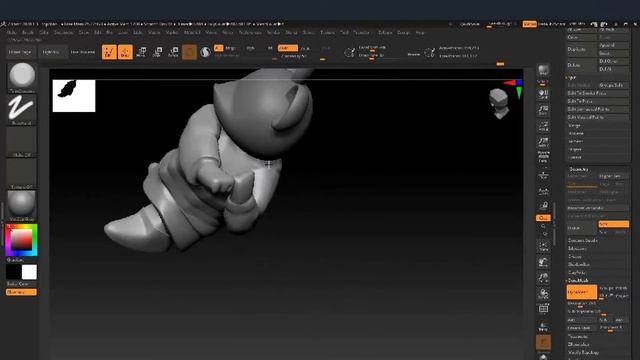The image size is (640, 360).
Task: Toggle Local Symmetry icon
Action: [543, 191]
